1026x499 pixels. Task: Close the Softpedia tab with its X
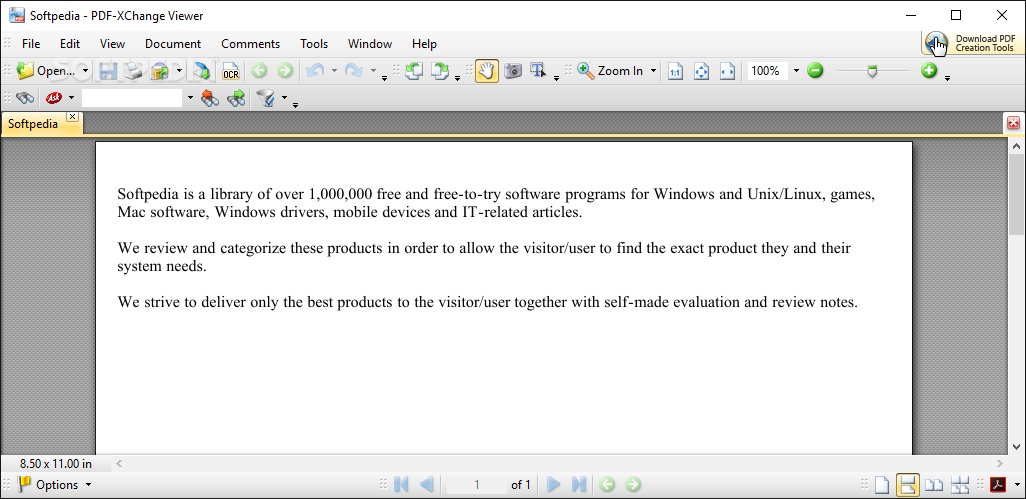(x=73, y=116)
